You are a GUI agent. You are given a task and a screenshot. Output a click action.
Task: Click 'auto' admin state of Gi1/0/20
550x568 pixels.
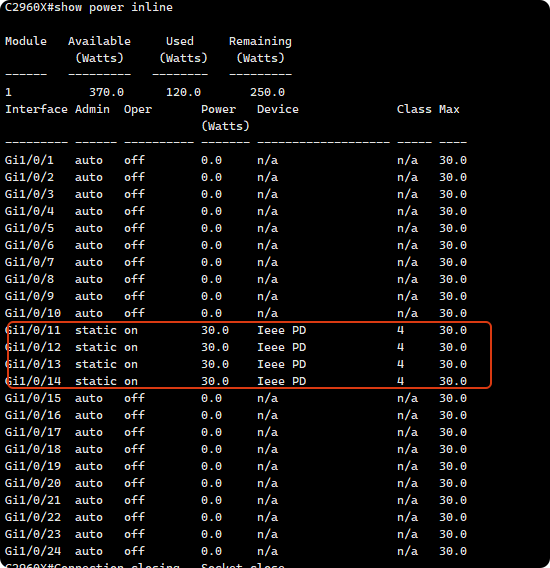coord(89,483)
